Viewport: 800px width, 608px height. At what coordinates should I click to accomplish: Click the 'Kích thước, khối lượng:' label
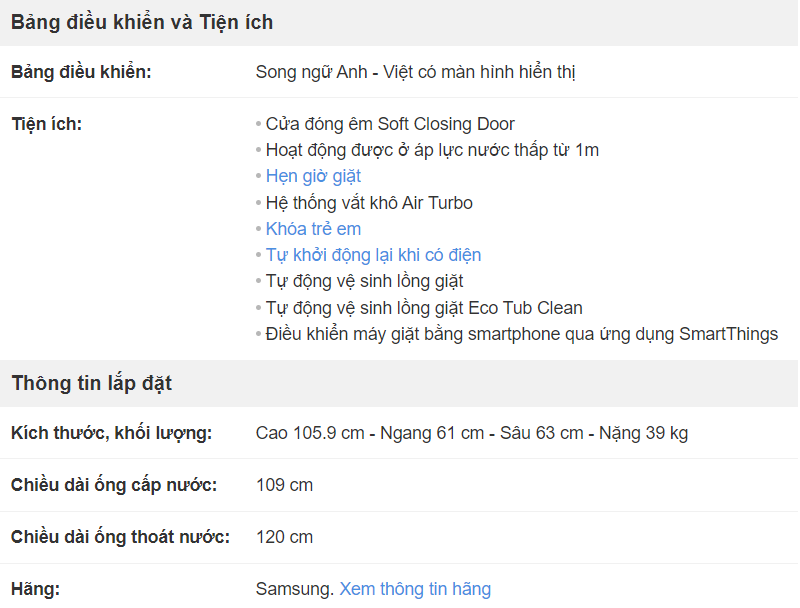click(111, 433)
